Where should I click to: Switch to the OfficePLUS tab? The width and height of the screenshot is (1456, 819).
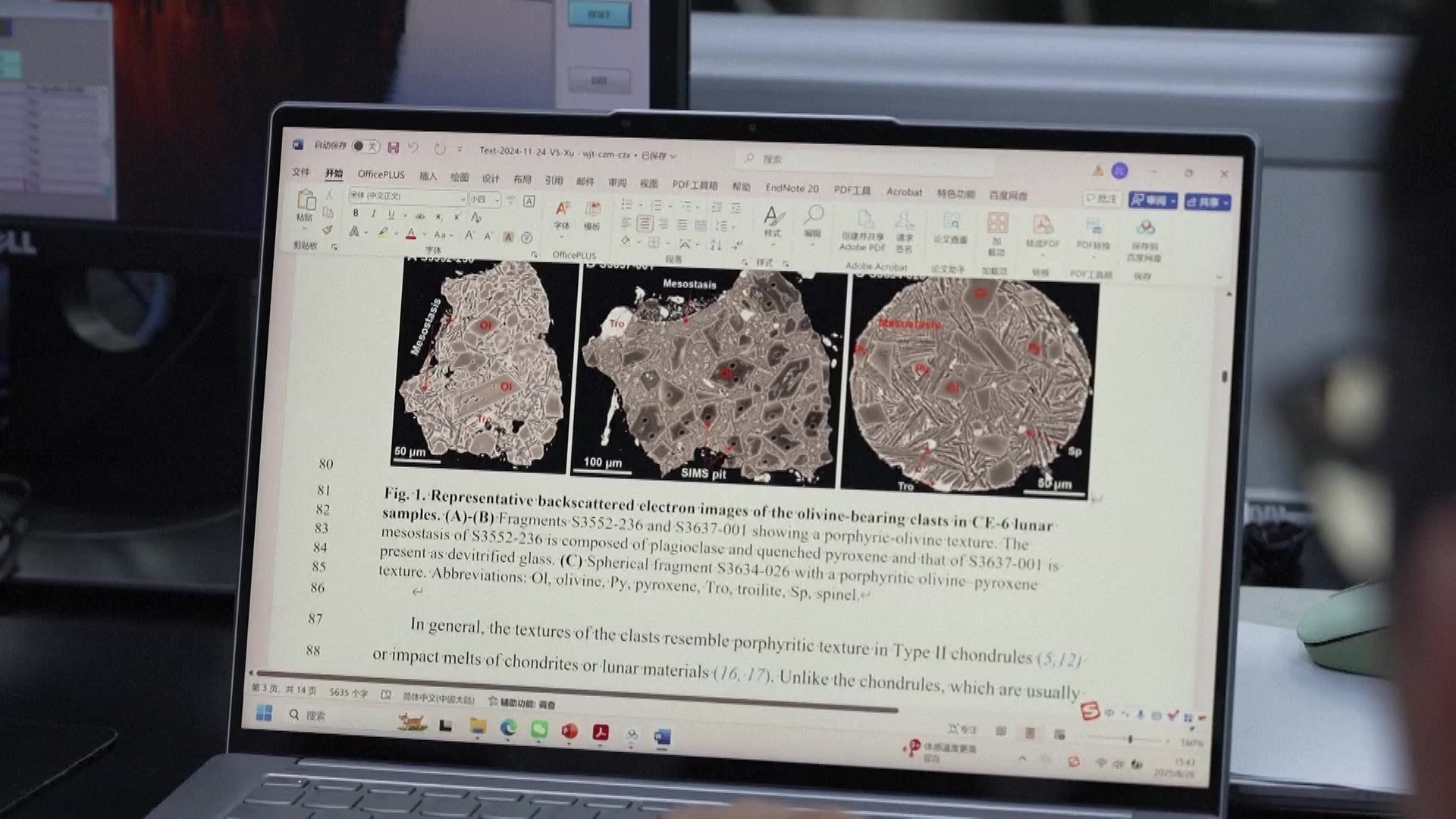[x=381, y=174]
